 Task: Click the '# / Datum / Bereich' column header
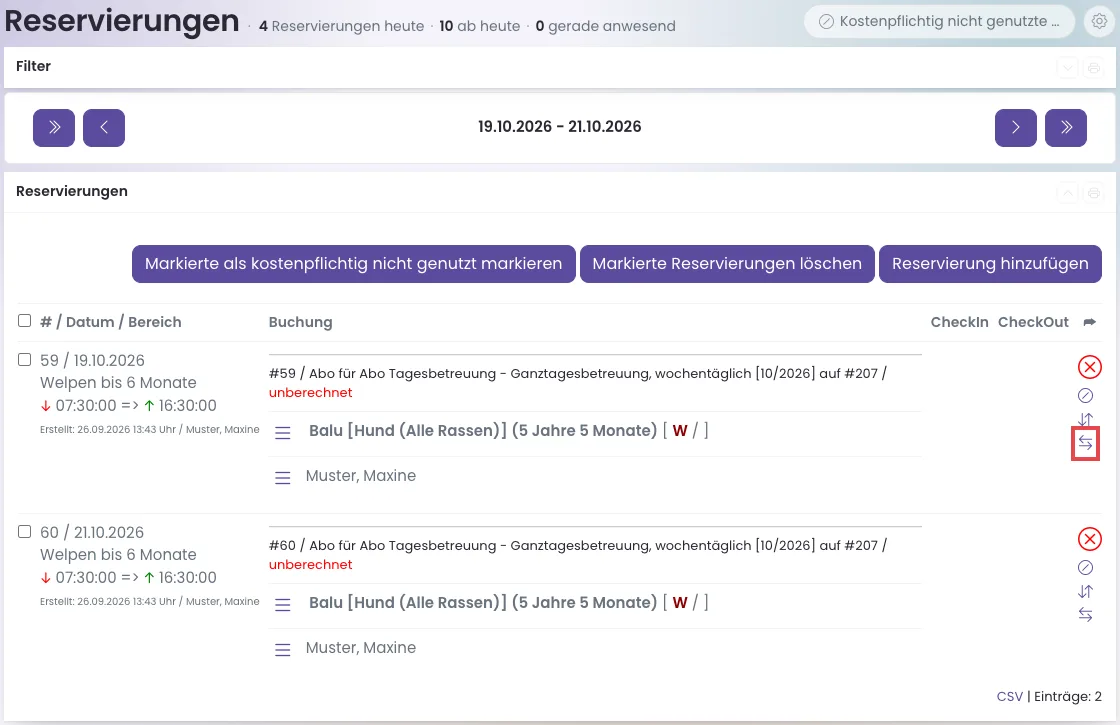[x=111, y=322]
